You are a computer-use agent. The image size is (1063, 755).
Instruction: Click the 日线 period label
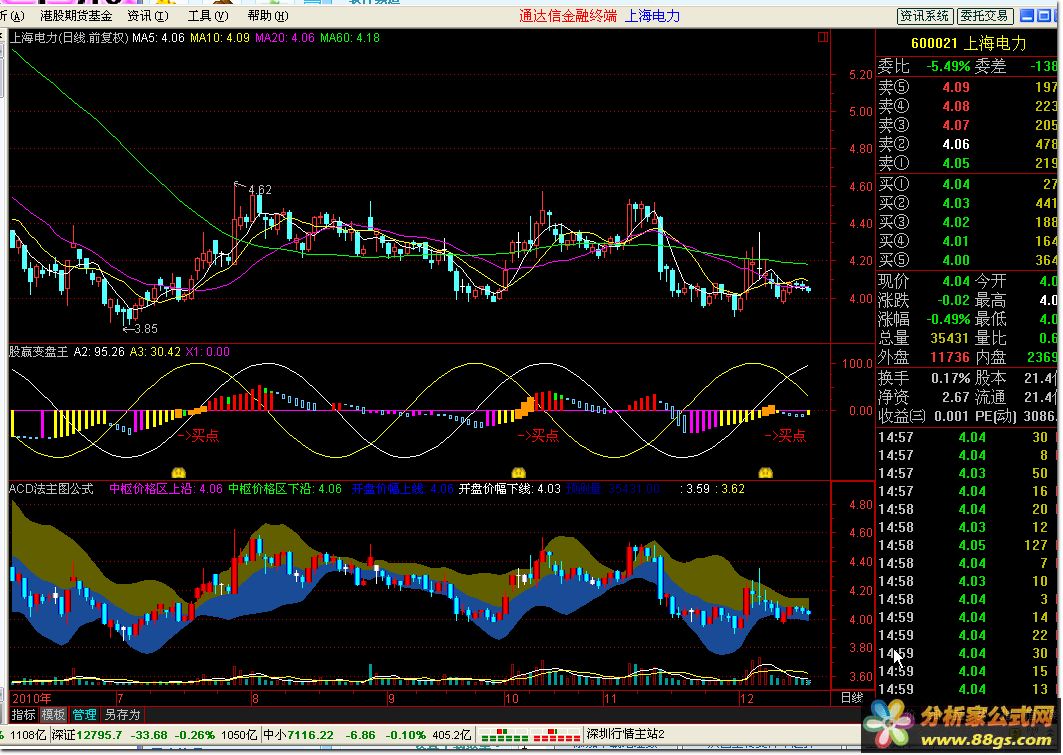[x=851, y=698]
